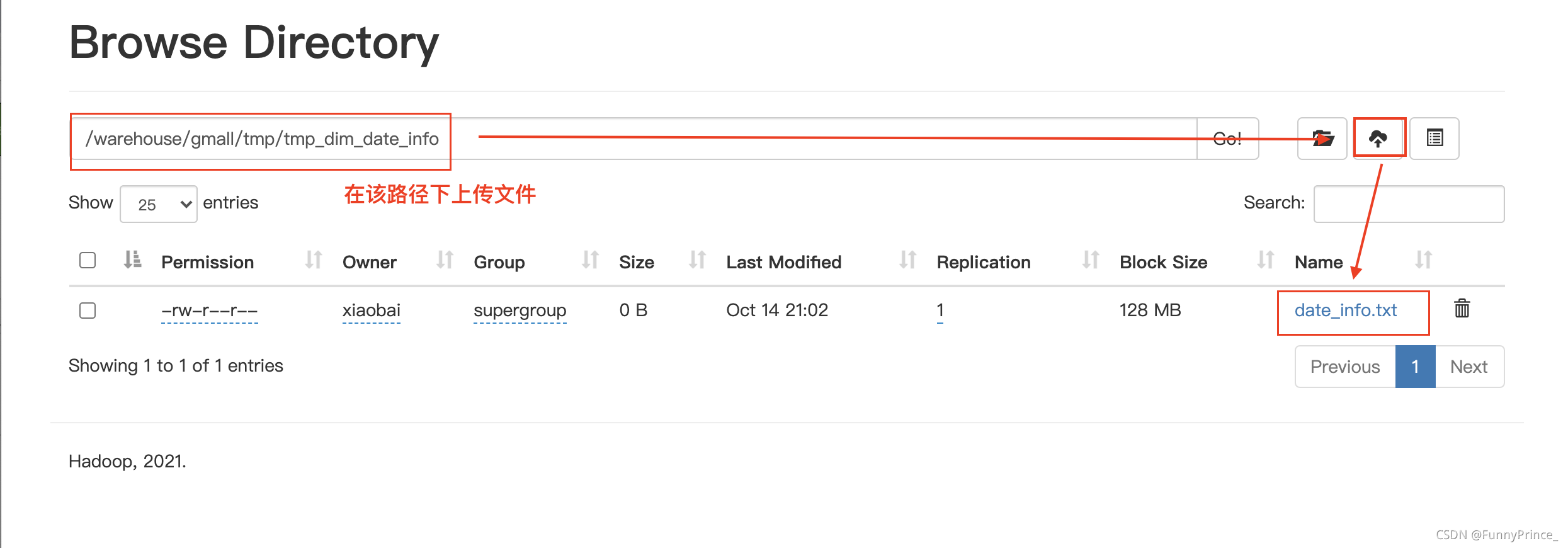Tick the select-all header checkbox
1568x548 pixels.
coord(88,260)
